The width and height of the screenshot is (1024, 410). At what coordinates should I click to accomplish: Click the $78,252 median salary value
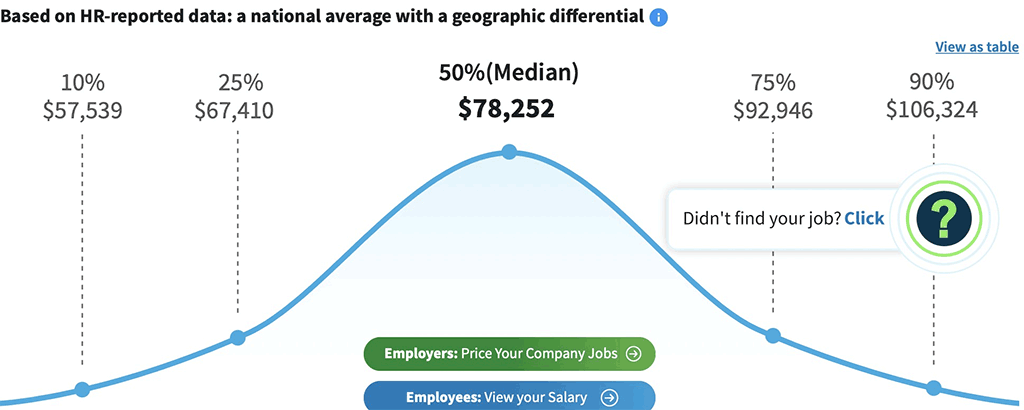506,109
